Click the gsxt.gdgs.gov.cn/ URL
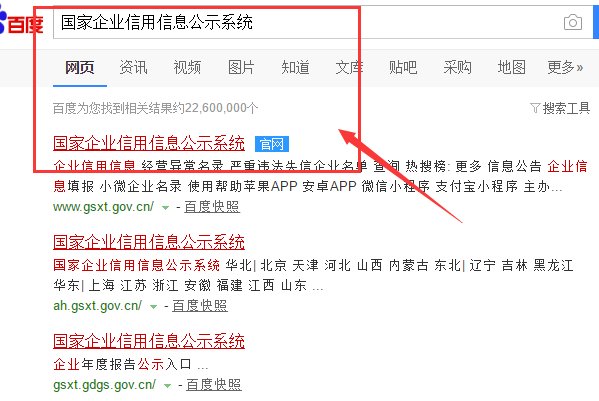599x401 pixels. click(104, 385)
